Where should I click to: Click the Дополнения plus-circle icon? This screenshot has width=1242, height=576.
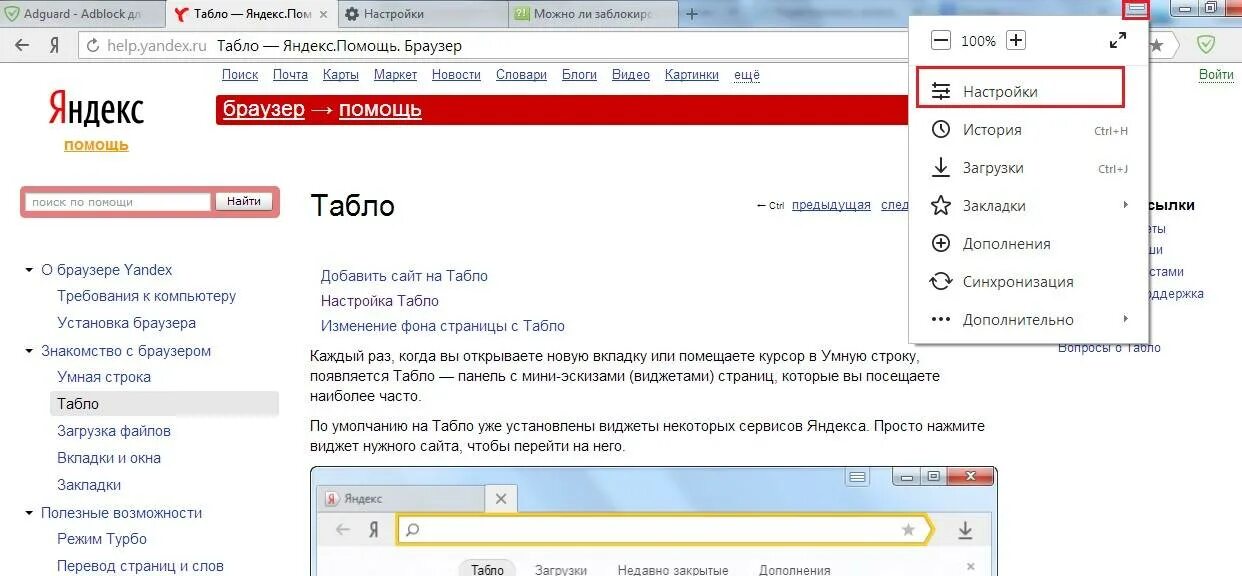click(941, 243)
